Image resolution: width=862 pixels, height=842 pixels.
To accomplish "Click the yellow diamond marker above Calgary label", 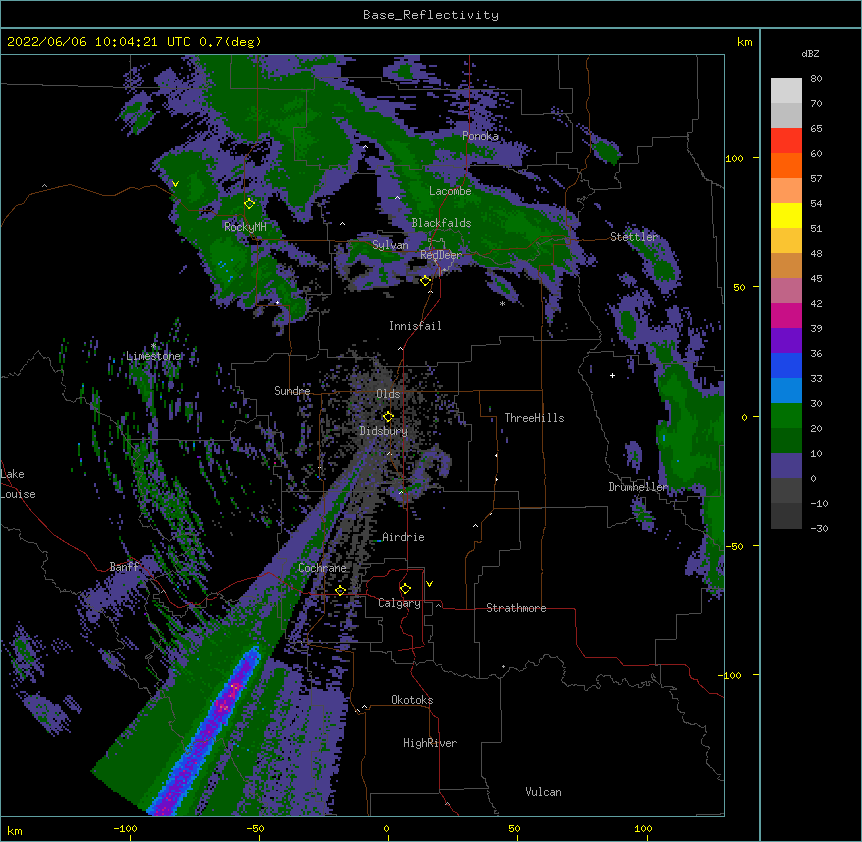I will (x=405, y=589).
